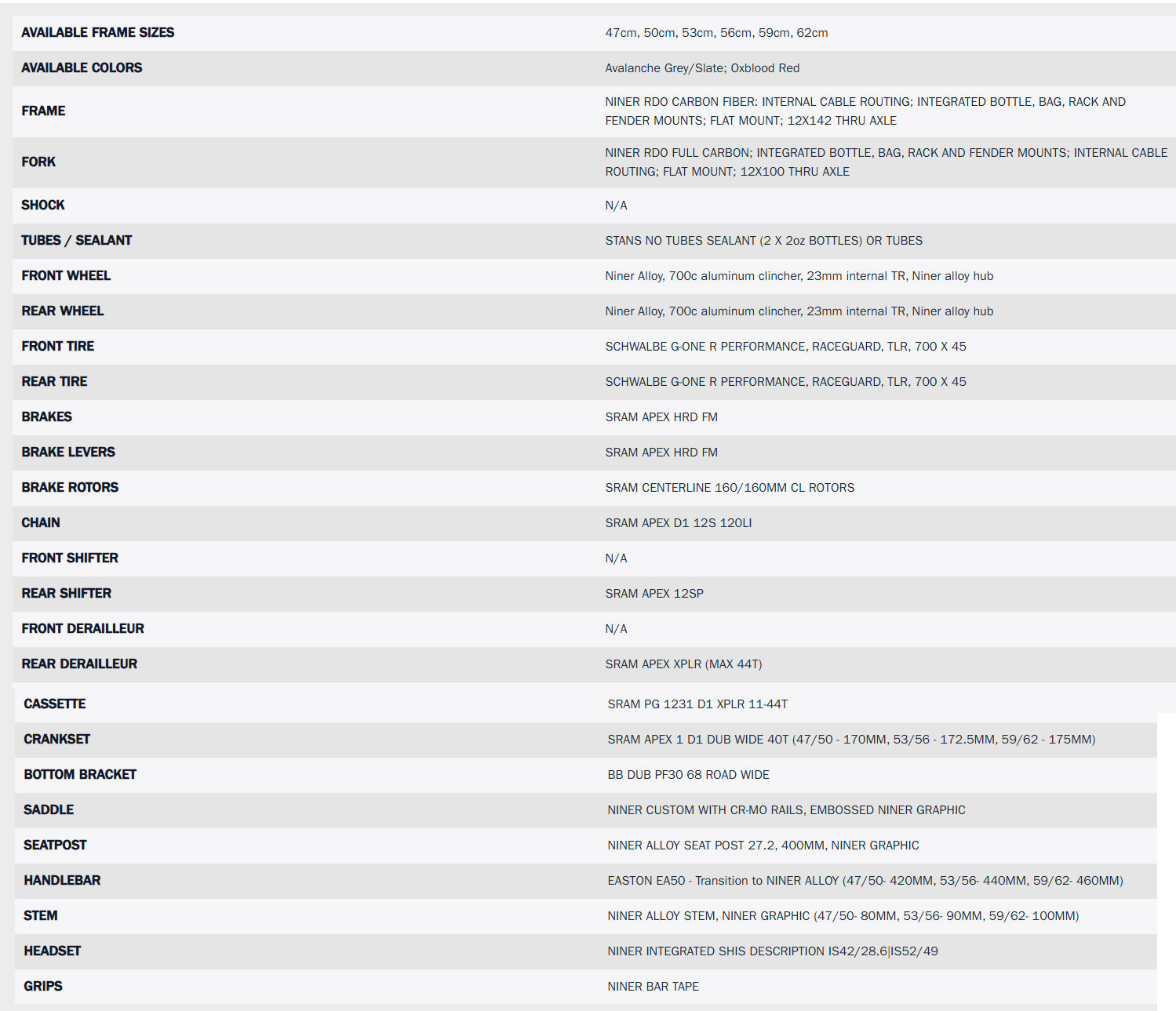Click the TUBES / SEALANT label
1176x1011 pixels.
[76, 240]
